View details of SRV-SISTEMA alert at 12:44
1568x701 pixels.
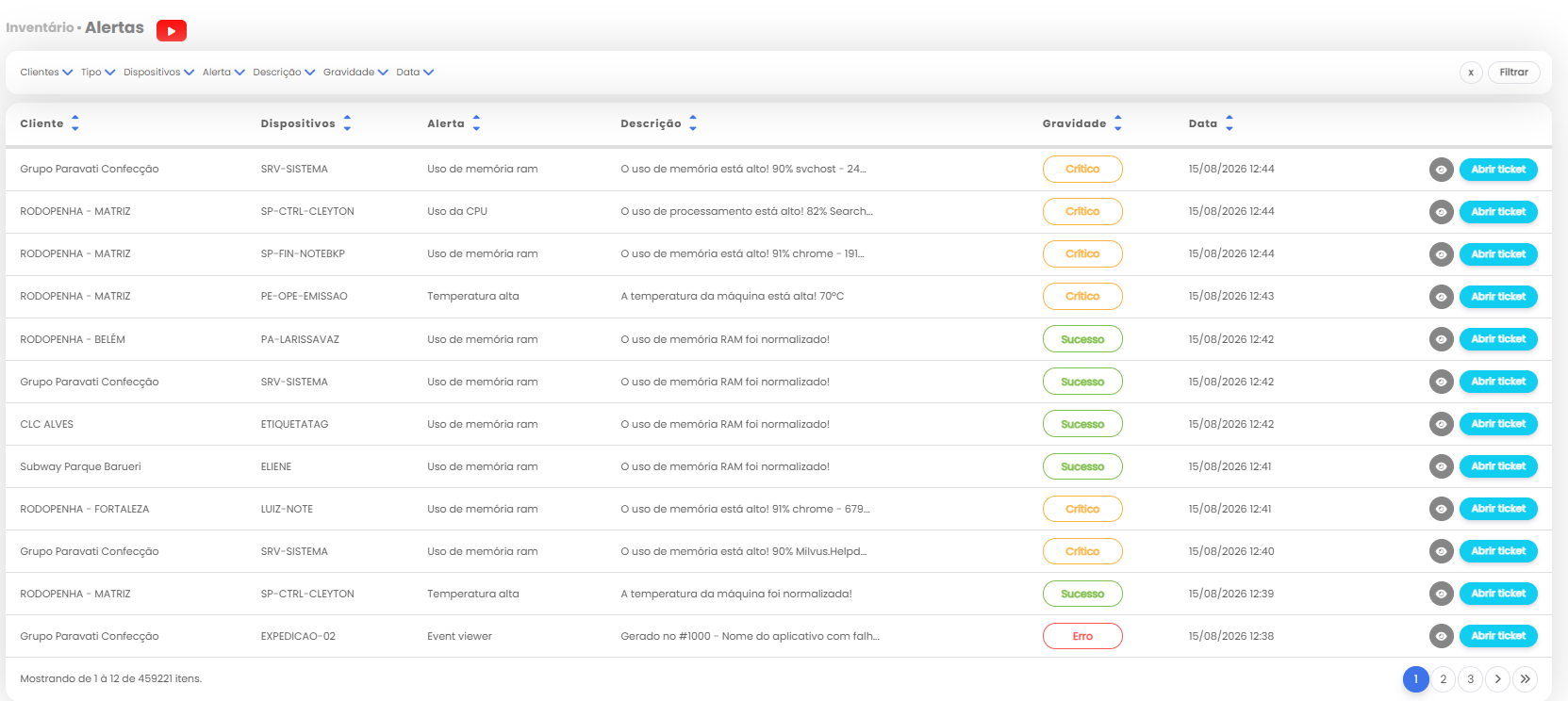coord(1441,170)
